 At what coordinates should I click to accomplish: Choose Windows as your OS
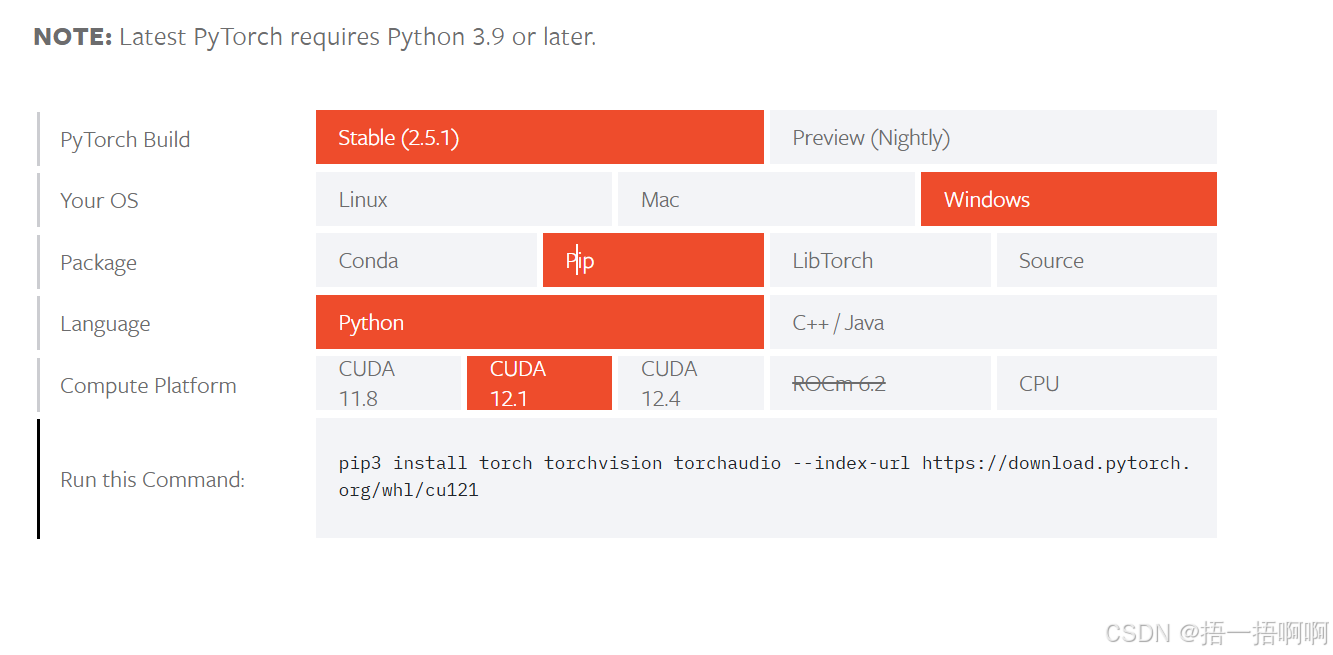coord(1069,199)
